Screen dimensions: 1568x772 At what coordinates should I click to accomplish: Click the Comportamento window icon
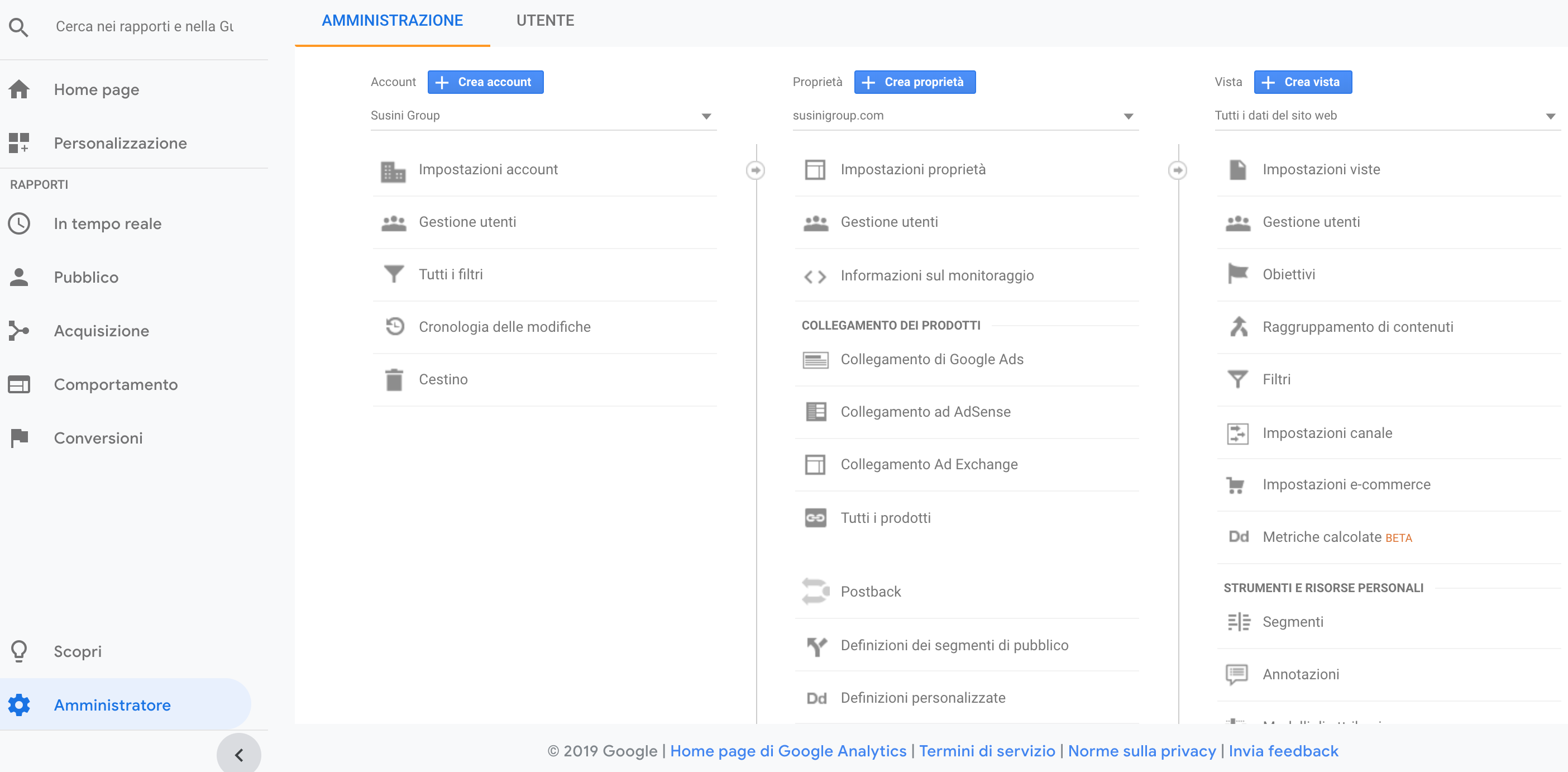click(19, 384)
